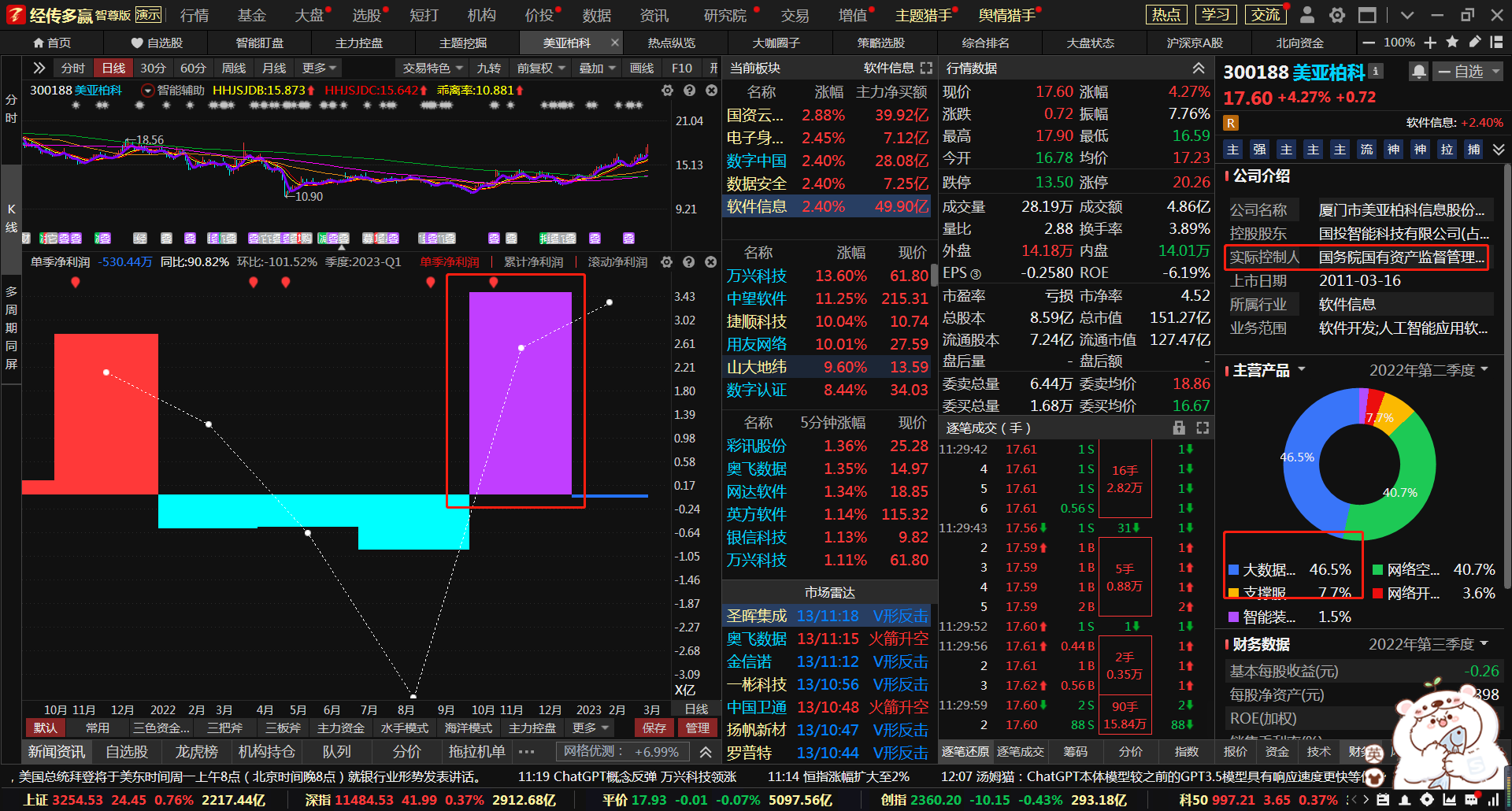Switch chart to 分时 period

(x=72, y=69)
